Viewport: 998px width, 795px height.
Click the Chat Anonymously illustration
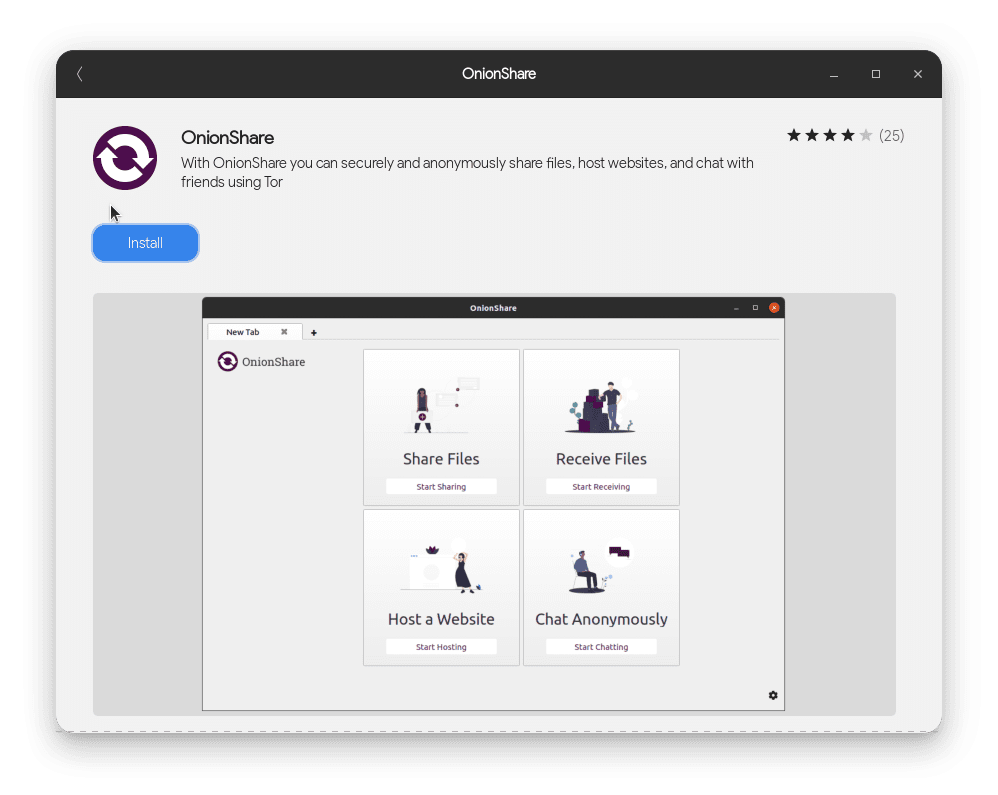pyautogui.click(x=601, y=568)
